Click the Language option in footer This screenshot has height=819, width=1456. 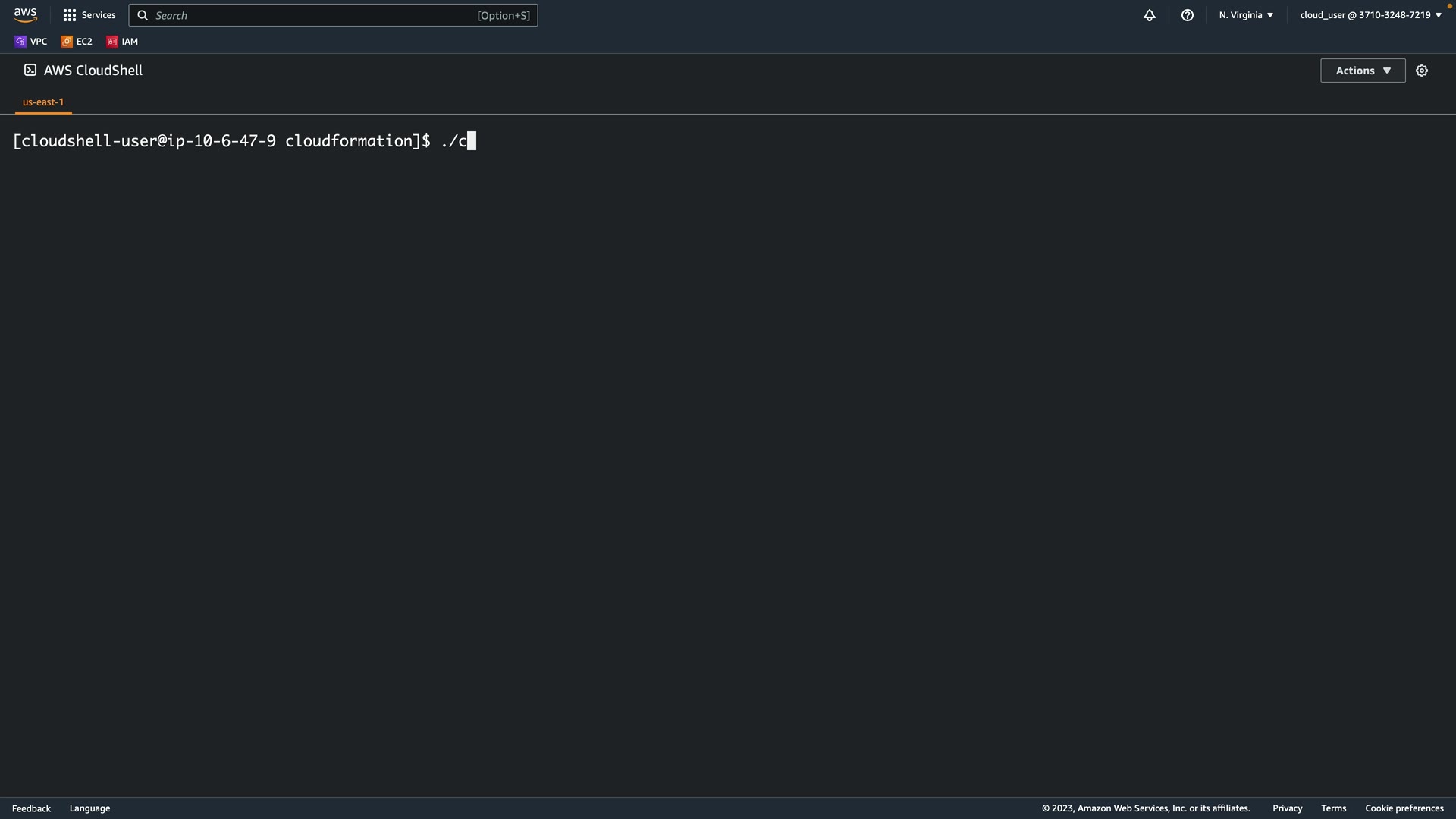tap(89, 808)
